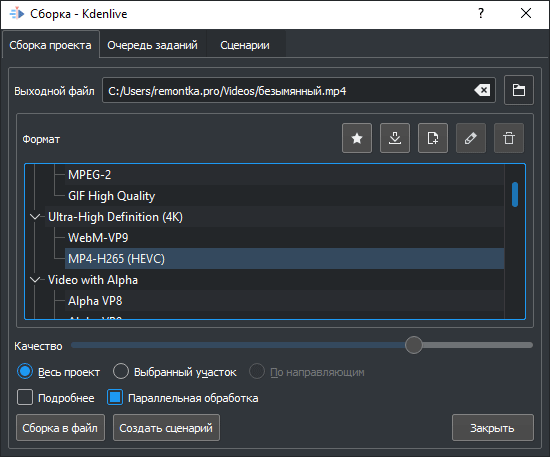Open the browse folder button for output file

coord(519,90)
